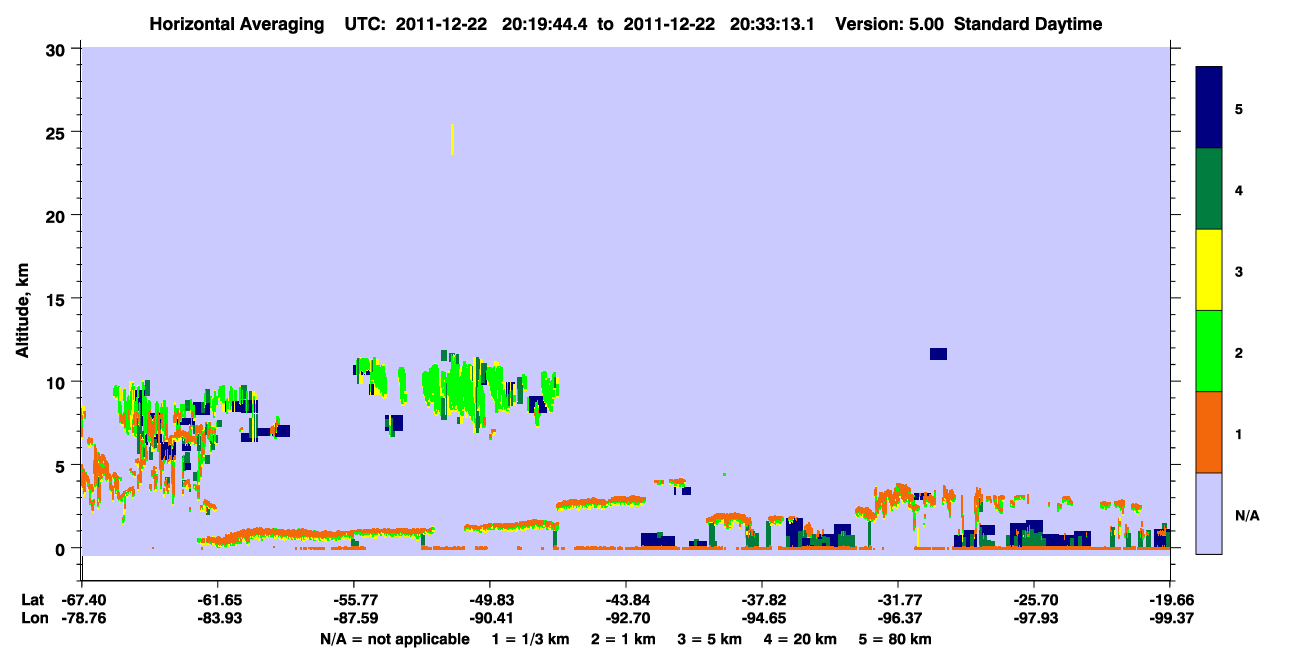This screenshot has width=1300, height=667.
Task: Click longitude value -90.41
Action: pos(490,618)
